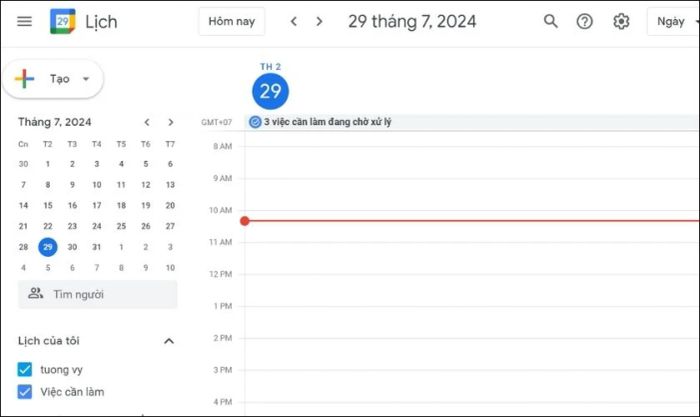Go to the previous day arrow

[x=293, y=21]
